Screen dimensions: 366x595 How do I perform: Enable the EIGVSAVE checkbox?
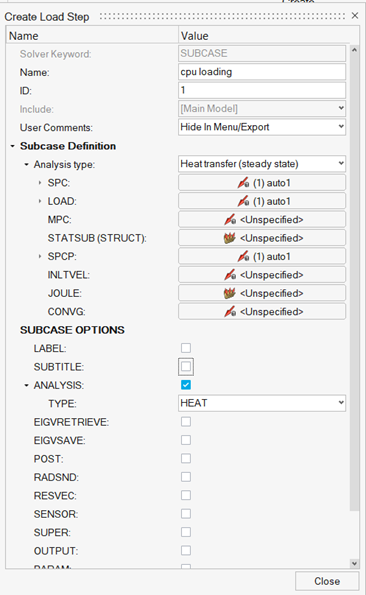(186, 440)
